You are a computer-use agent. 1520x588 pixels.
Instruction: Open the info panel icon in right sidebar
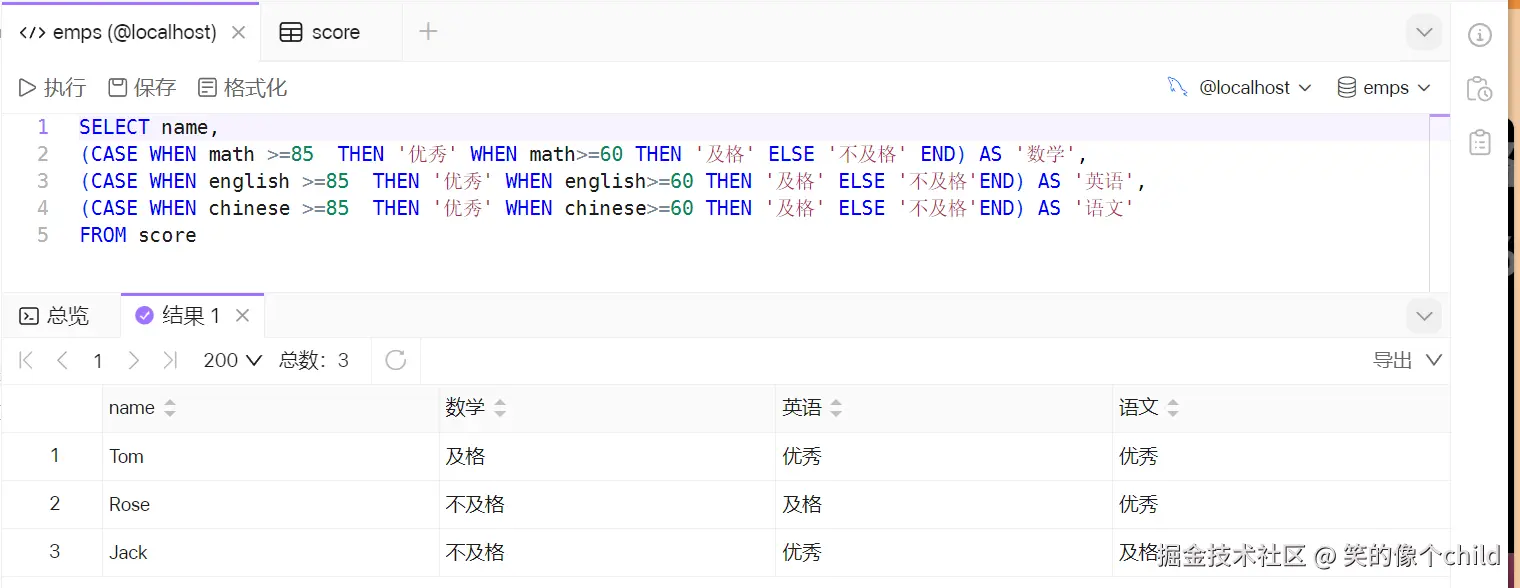(1480, 35)
